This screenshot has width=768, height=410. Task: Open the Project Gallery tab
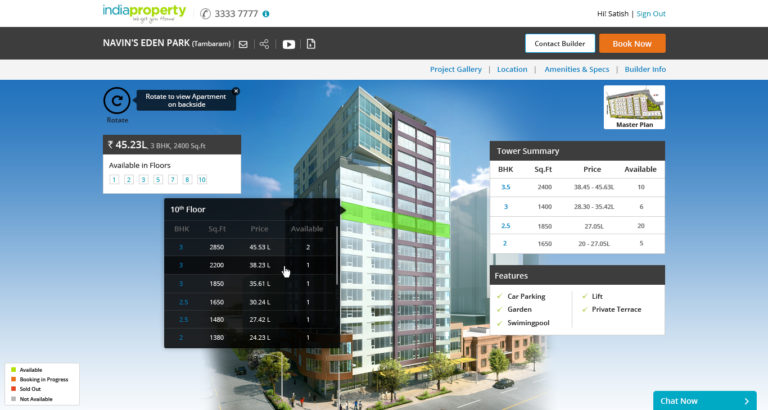(x=456, y=69)
